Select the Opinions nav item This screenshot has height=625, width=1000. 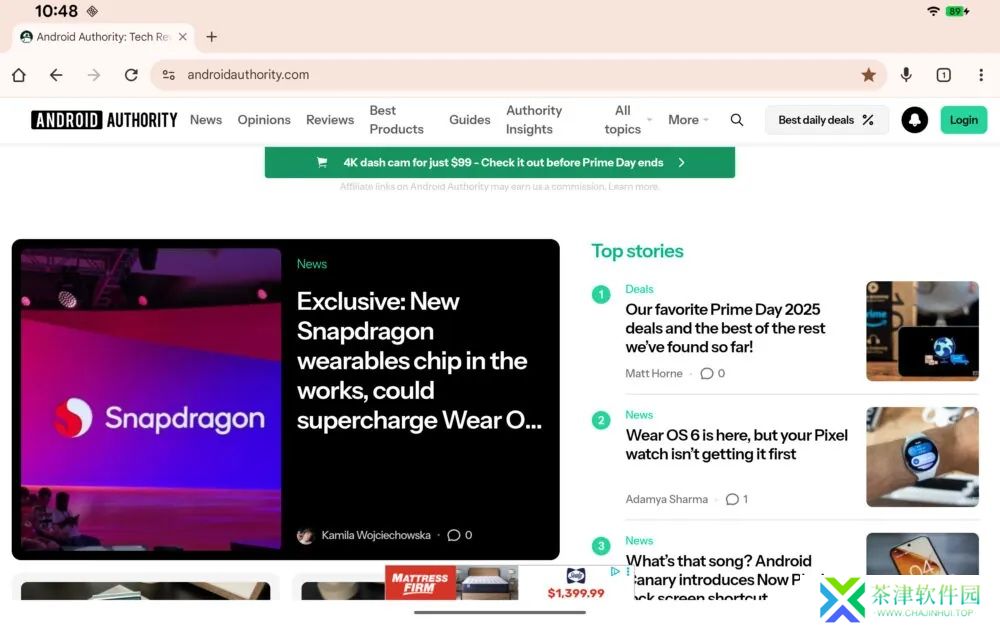(x=264, y=120)
